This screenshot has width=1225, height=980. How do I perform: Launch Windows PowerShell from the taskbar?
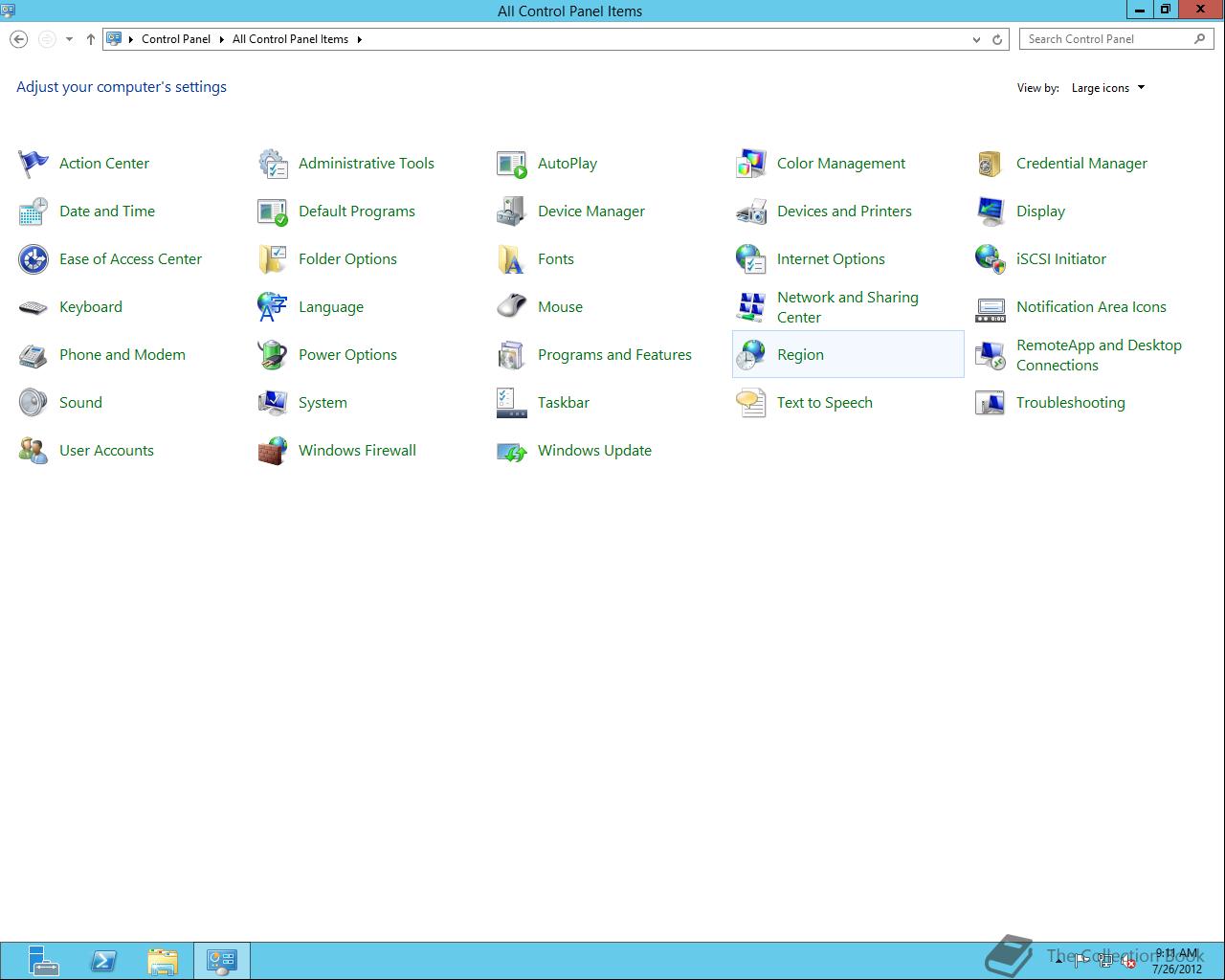[x=103, y=960]
